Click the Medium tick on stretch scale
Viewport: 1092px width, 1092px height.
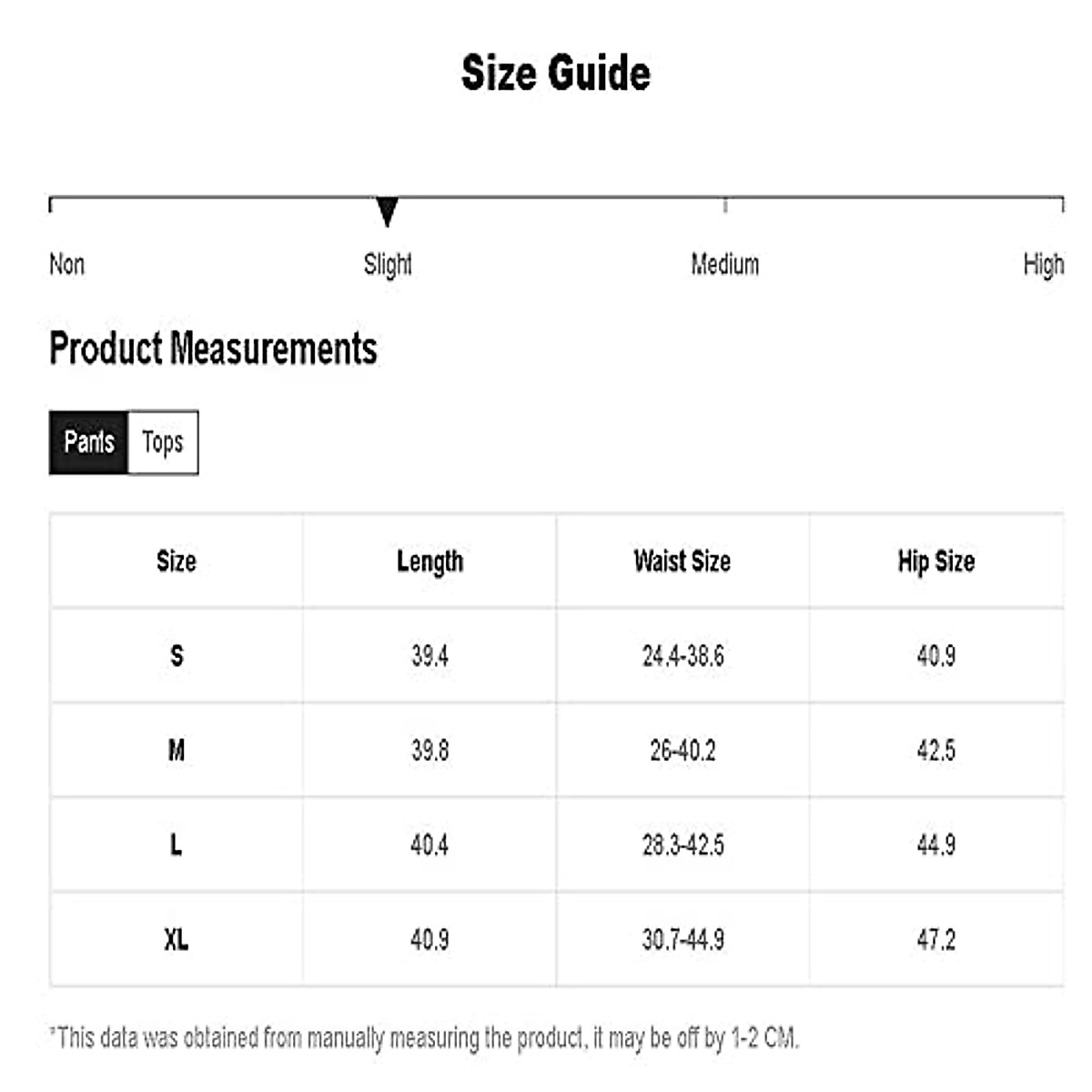(725, 205)
